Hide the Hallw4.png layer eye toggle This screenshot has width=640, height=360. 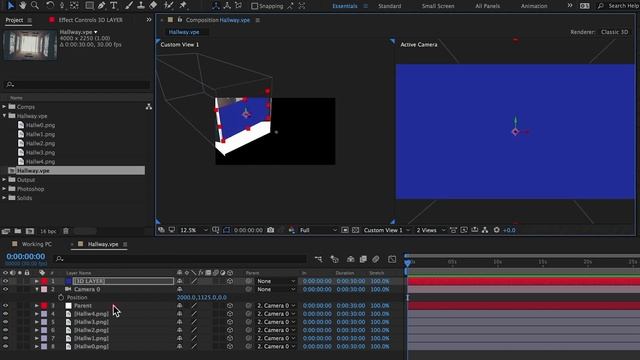pos(6,313)
